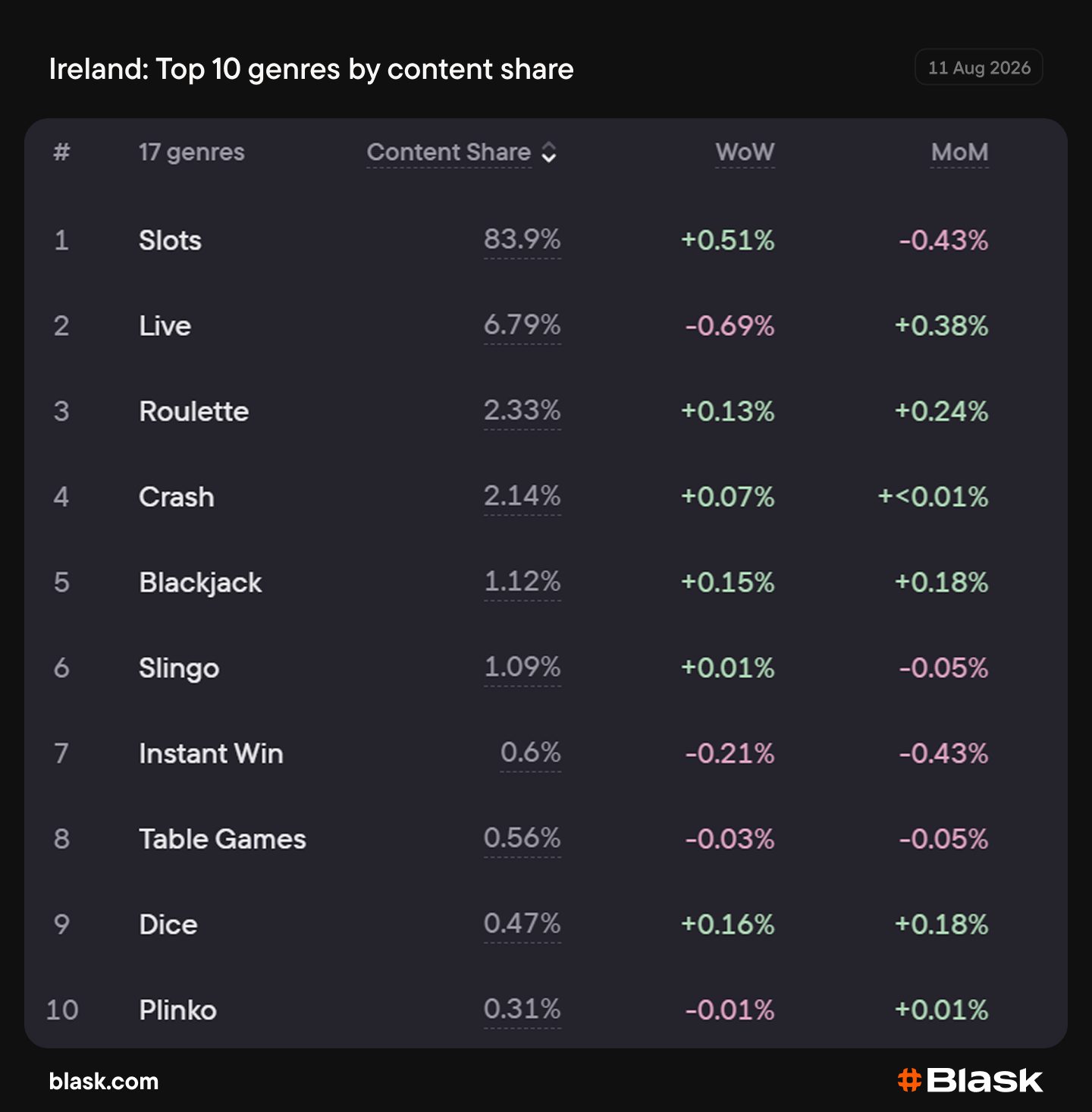Click the Blask brand wordmark
This screenshot has width=1092, height=1112.
[x=984, y=1080]
